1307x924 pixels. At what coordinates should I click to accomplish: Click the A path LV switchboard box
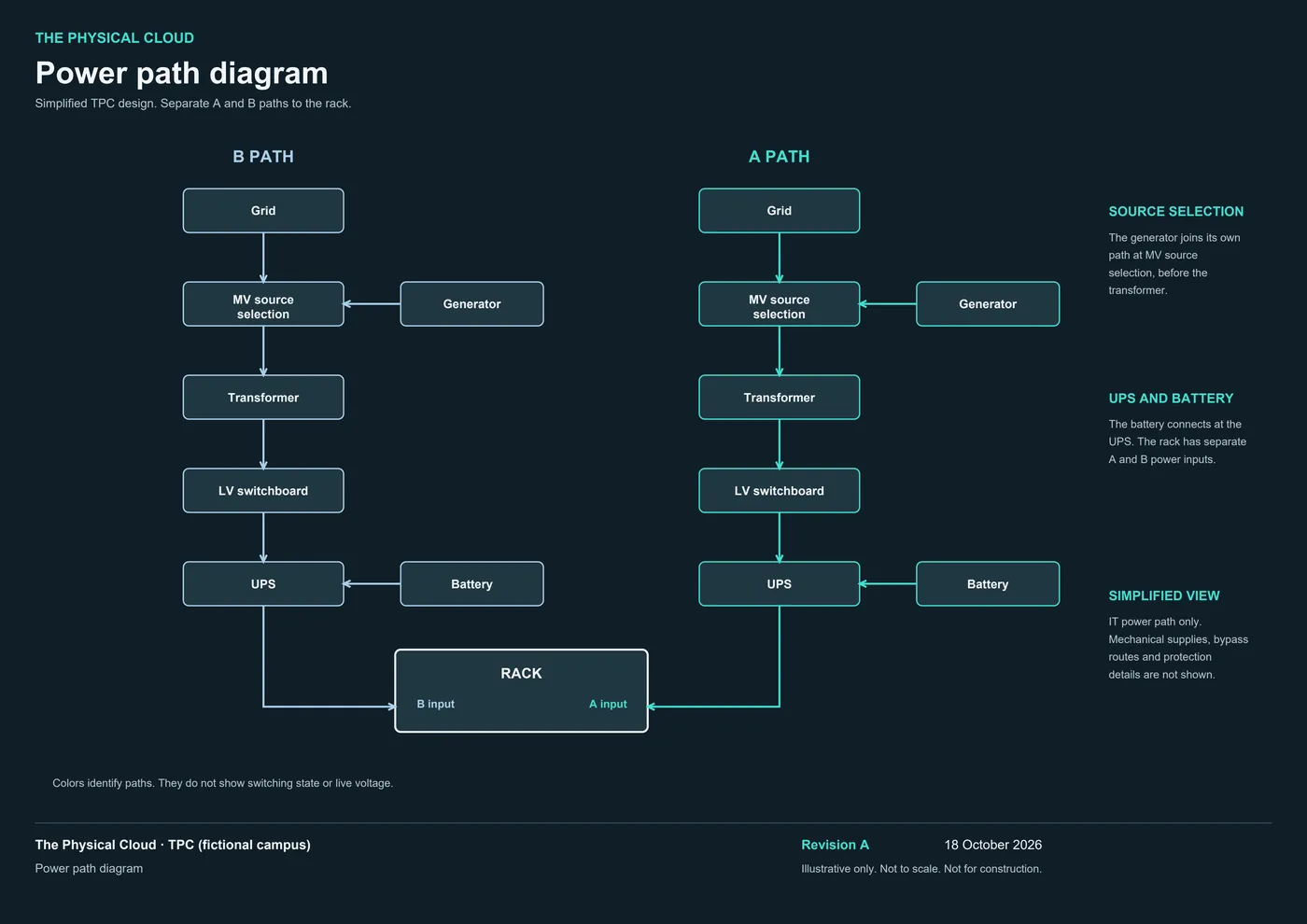tap(780, 491)
